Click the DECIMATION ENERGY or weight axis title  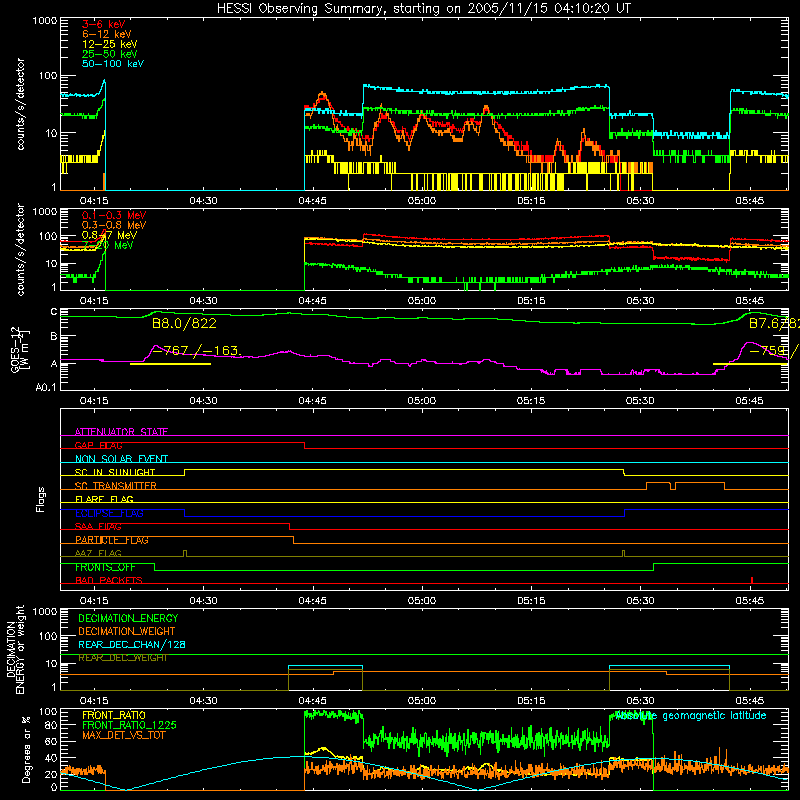pyautogui.click(x=15, y=649)
